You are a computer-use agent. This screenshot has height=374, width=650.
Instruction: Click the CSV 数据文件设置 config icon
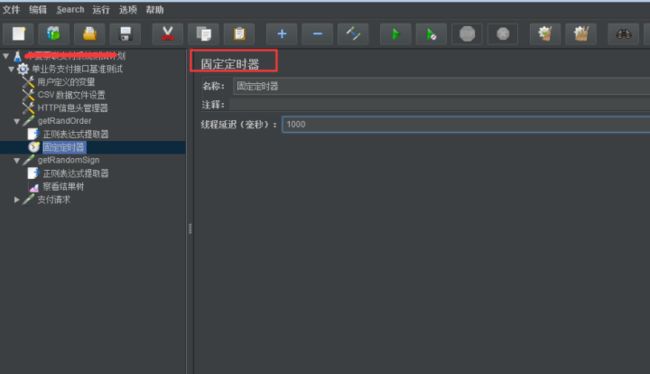[28, 95]
